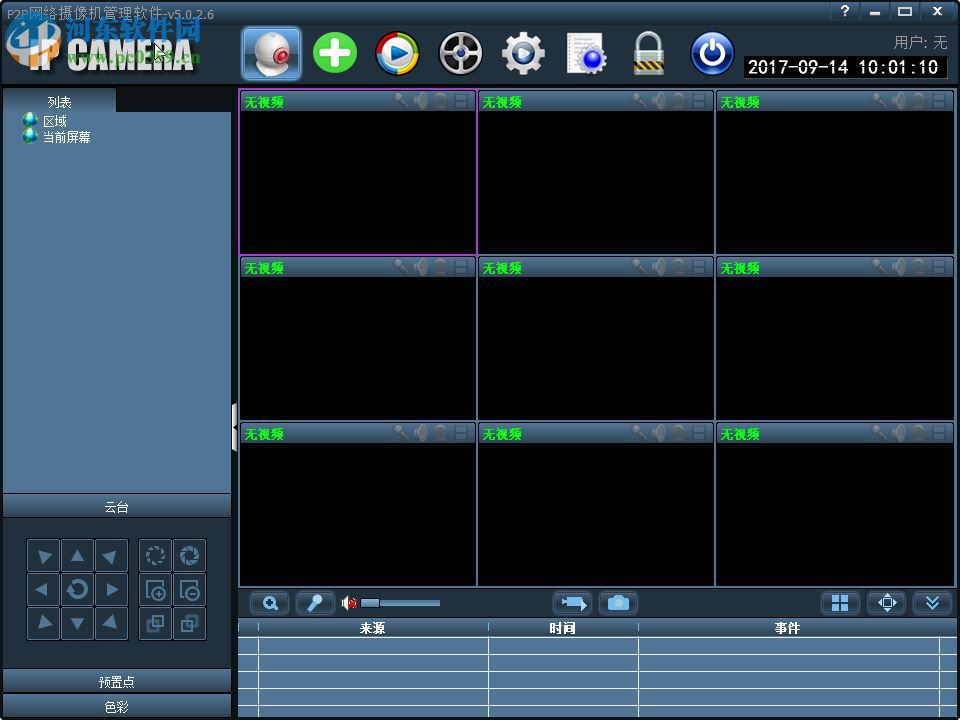
Task: Click the magnifier zoom button below video grid
Action: click(x=270, y=603)
